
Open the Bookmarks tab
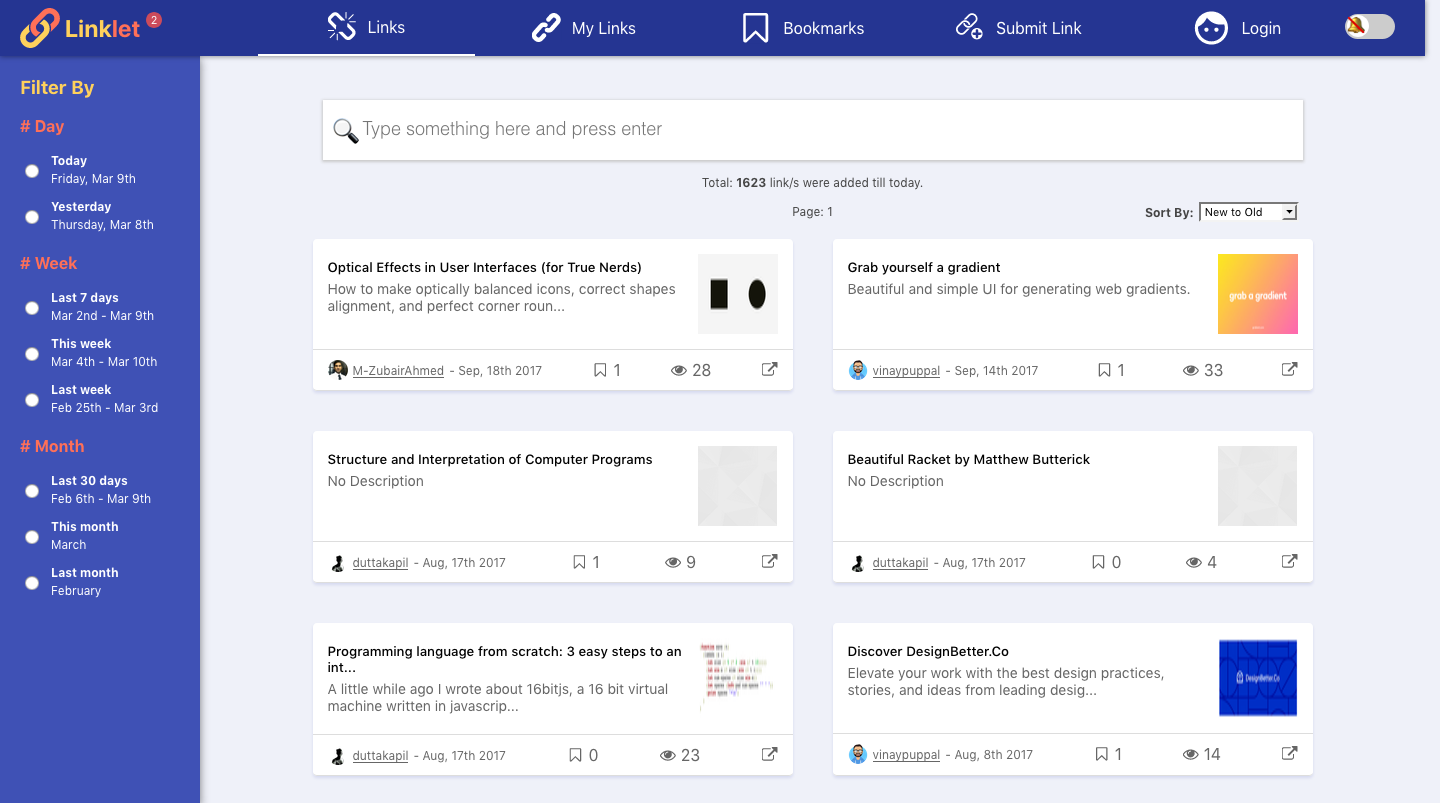point(802,28)
